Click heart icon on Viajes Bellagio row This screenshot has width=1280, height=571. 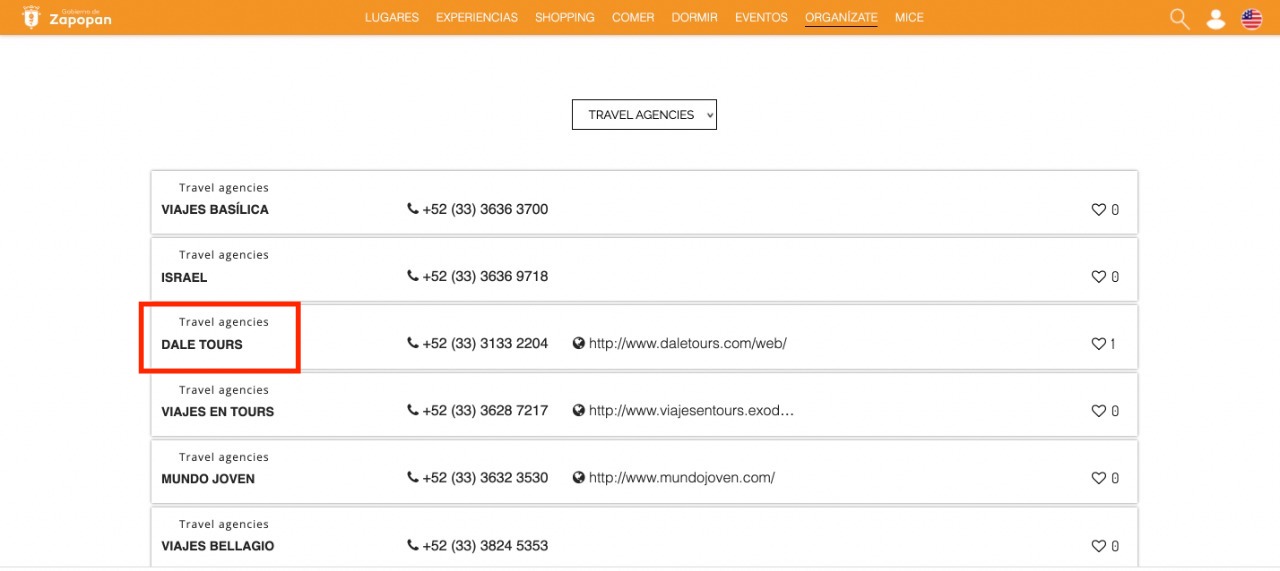point(1098,546)
